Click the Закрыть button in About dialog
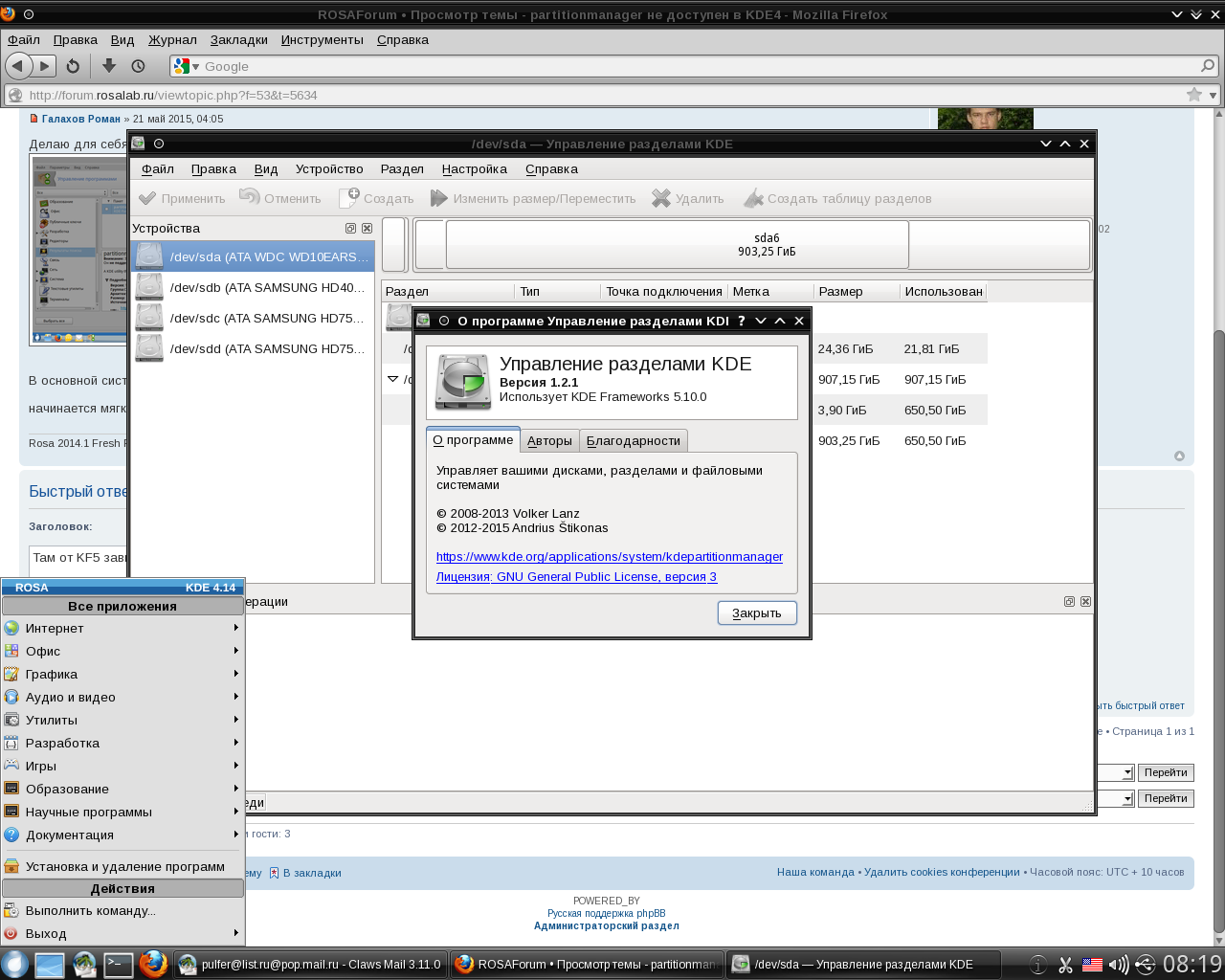Viewport: 1225px width, 980px height. click(x=757, y=612)
